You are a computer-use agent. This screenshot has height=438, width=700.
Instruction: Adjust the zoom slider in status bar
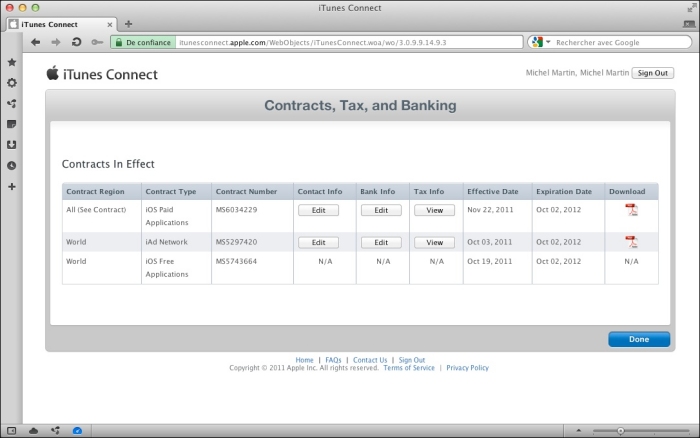pos(621,431)
